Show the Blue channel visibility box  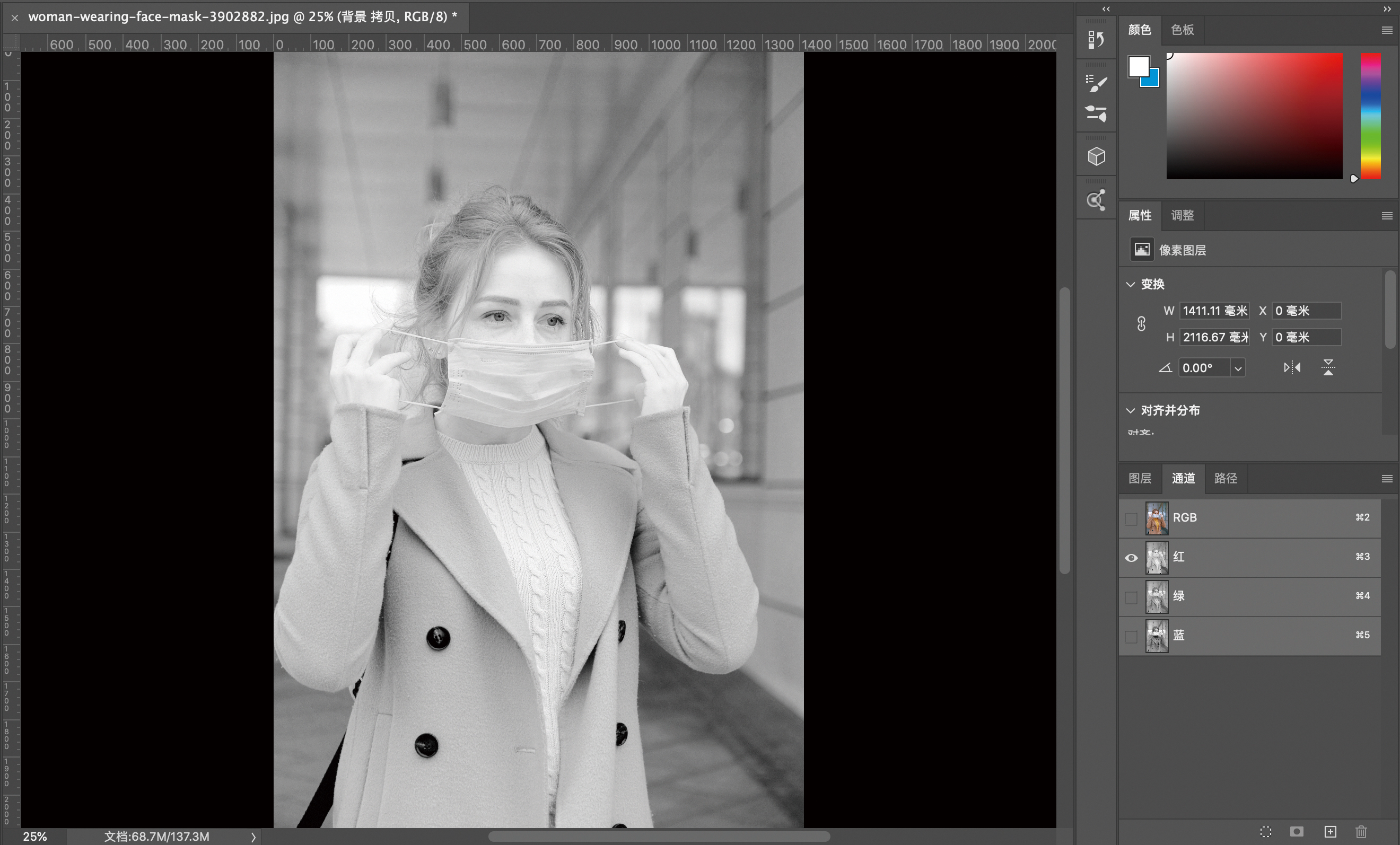pos(1131,636)
